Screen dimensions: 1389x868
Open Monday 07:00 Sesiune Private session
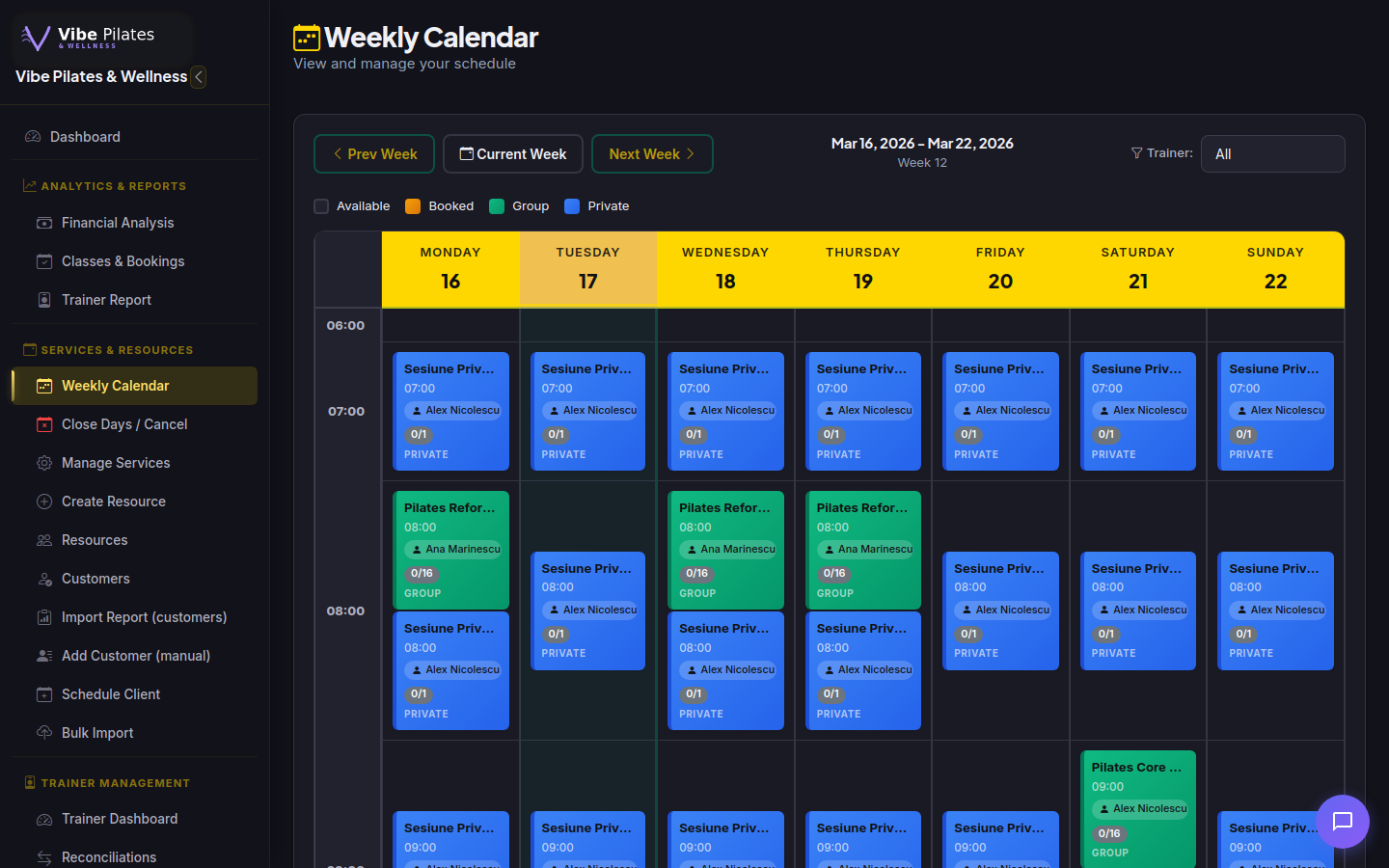(x=450, y=412)
